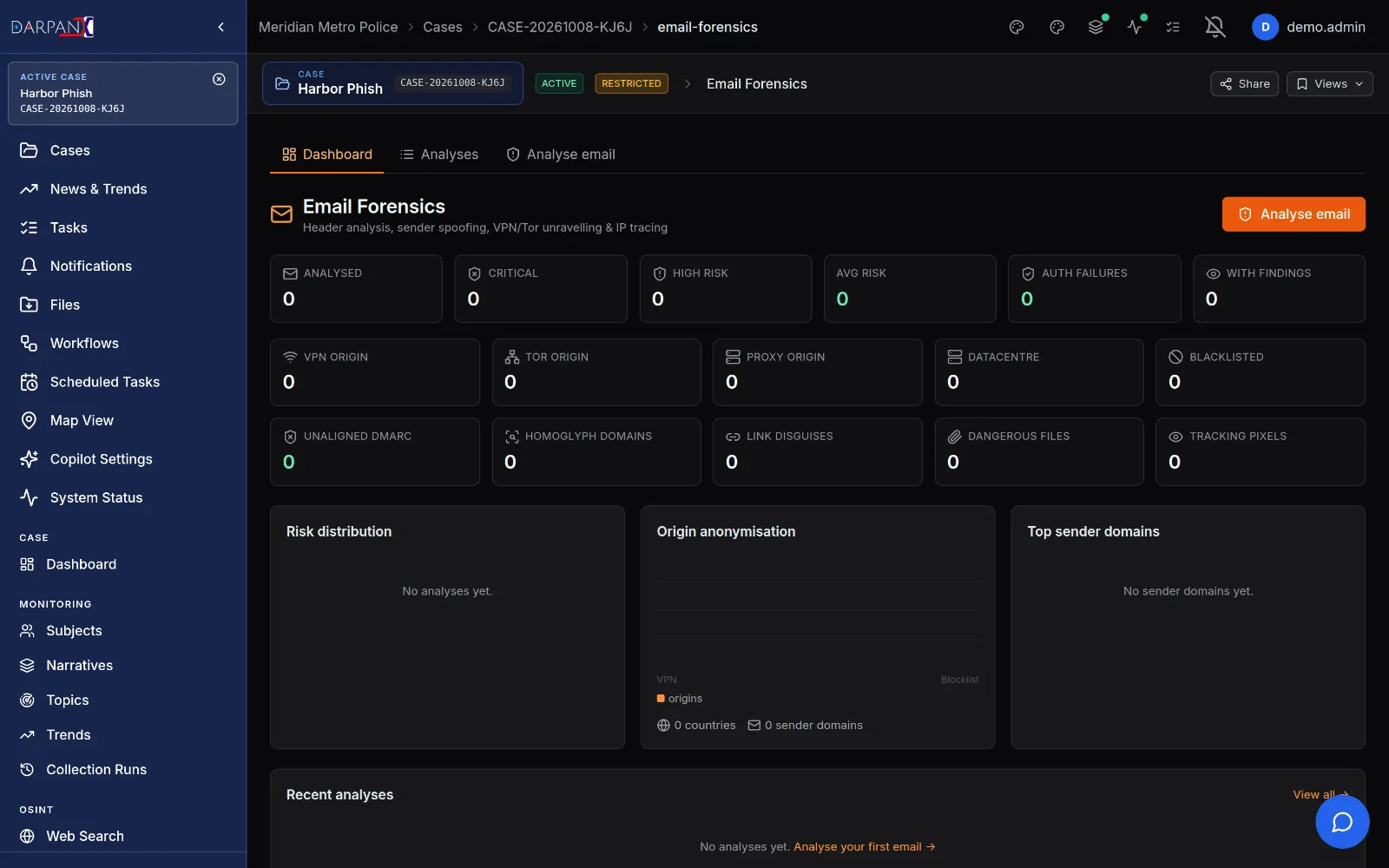Open Cases in the sidebar
The height and width of the screenshot is (868, 1389).
click(123, 150)
